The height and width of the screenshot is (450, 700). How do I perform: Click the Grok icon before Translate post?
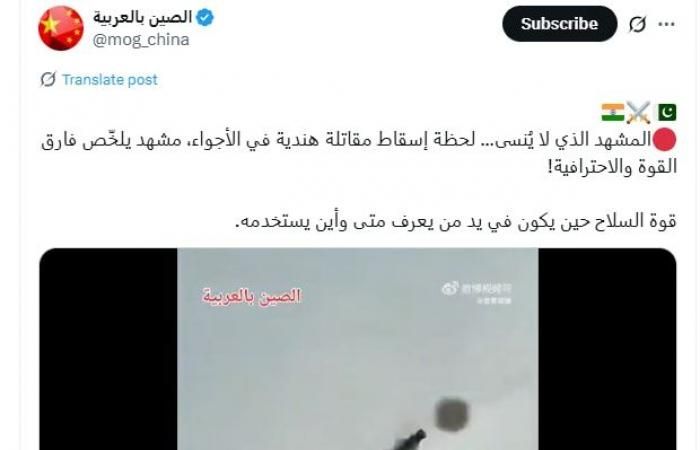pos(48,79)
